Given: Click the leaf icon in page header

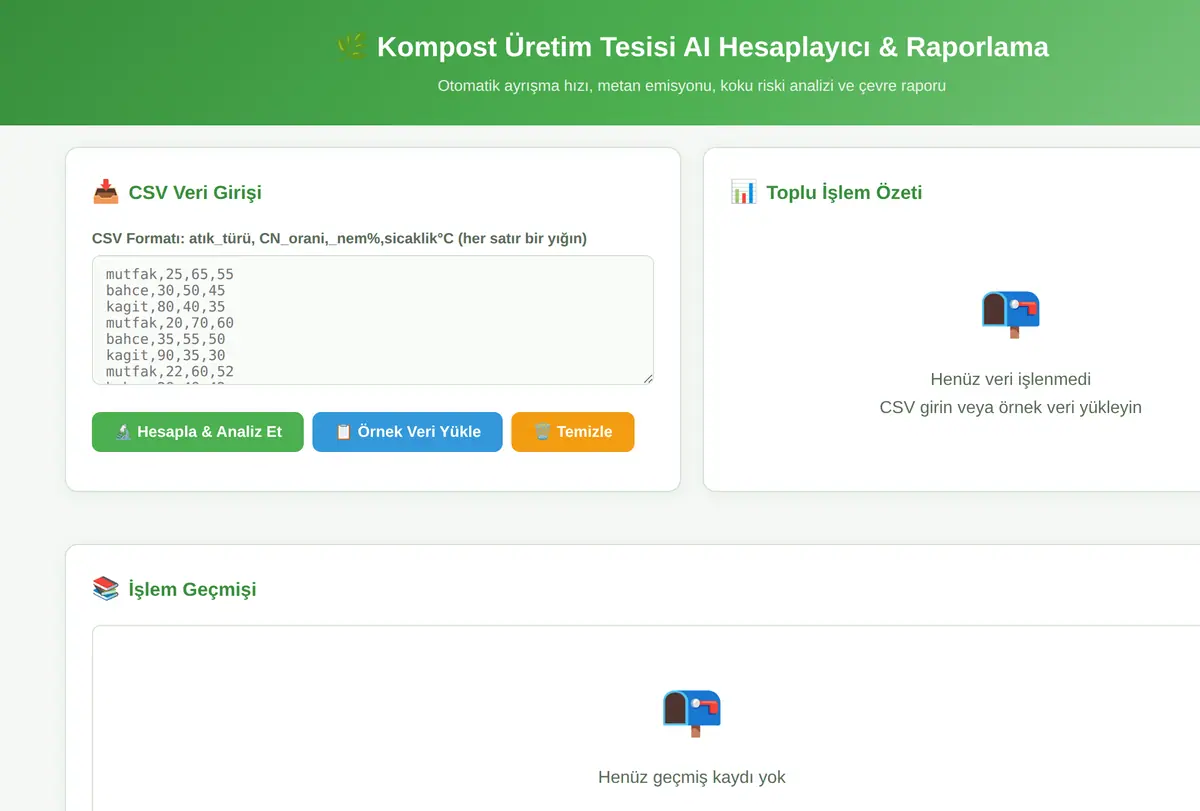Looking at the screenshot, I should tap(352, 46).
